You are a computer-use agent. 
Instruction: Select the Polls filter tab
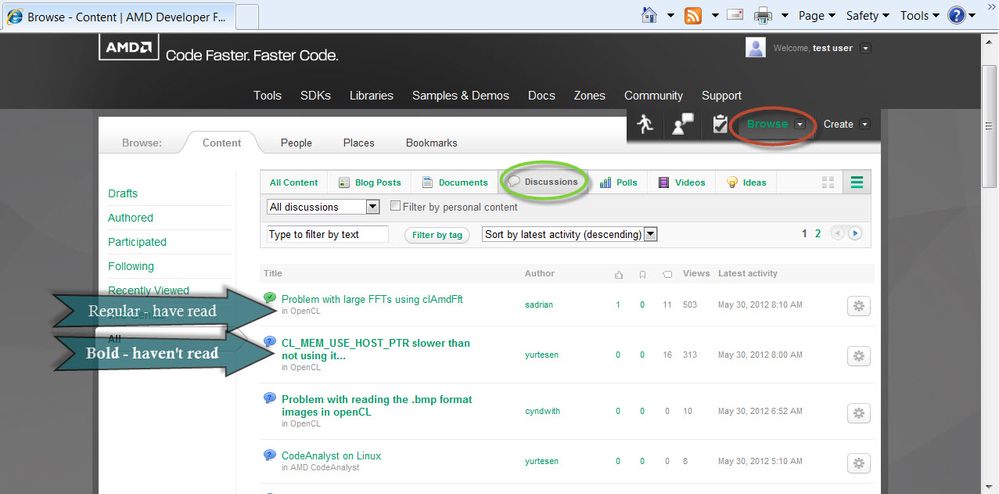(x=619, y=182)
